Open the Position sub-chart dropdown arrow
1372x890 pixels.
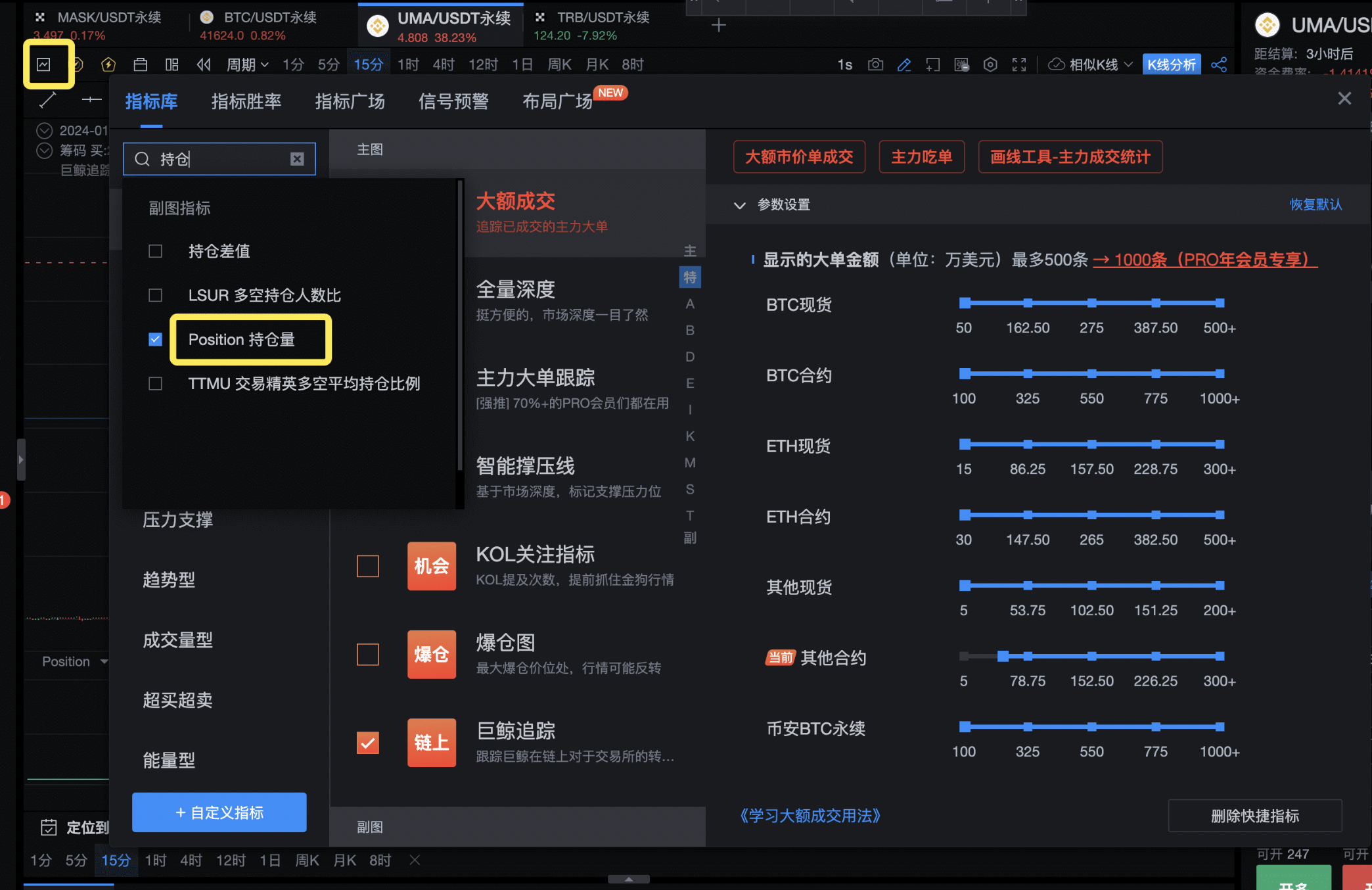coord(104,661)
